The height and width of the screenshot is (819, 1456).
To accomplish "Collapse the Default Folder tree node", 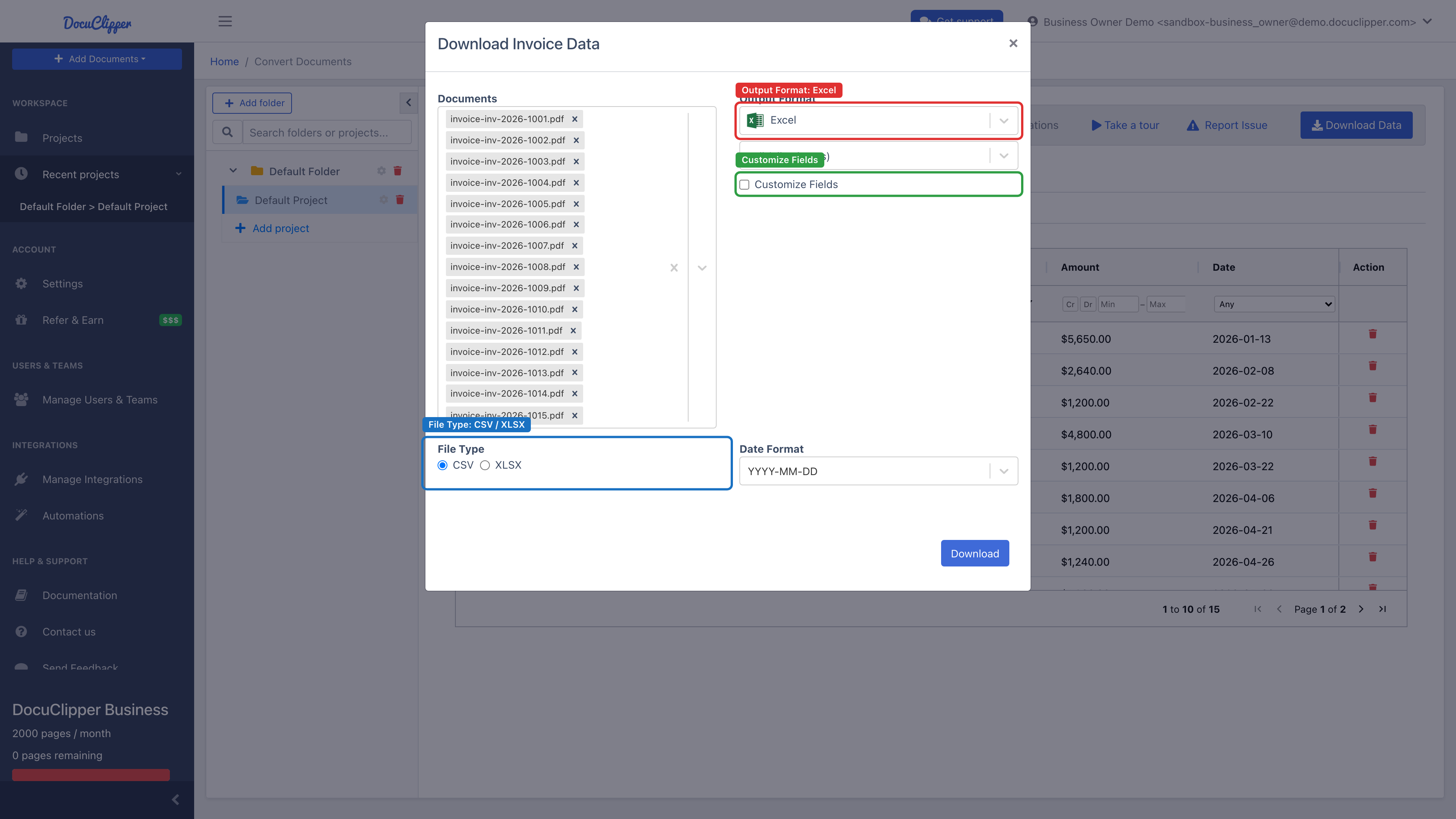I will 233,171.
